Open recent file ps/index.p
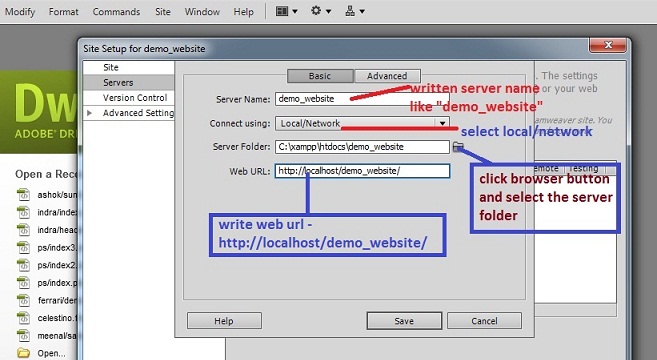This screenshot has width=657, height=360. pos(57,283)
